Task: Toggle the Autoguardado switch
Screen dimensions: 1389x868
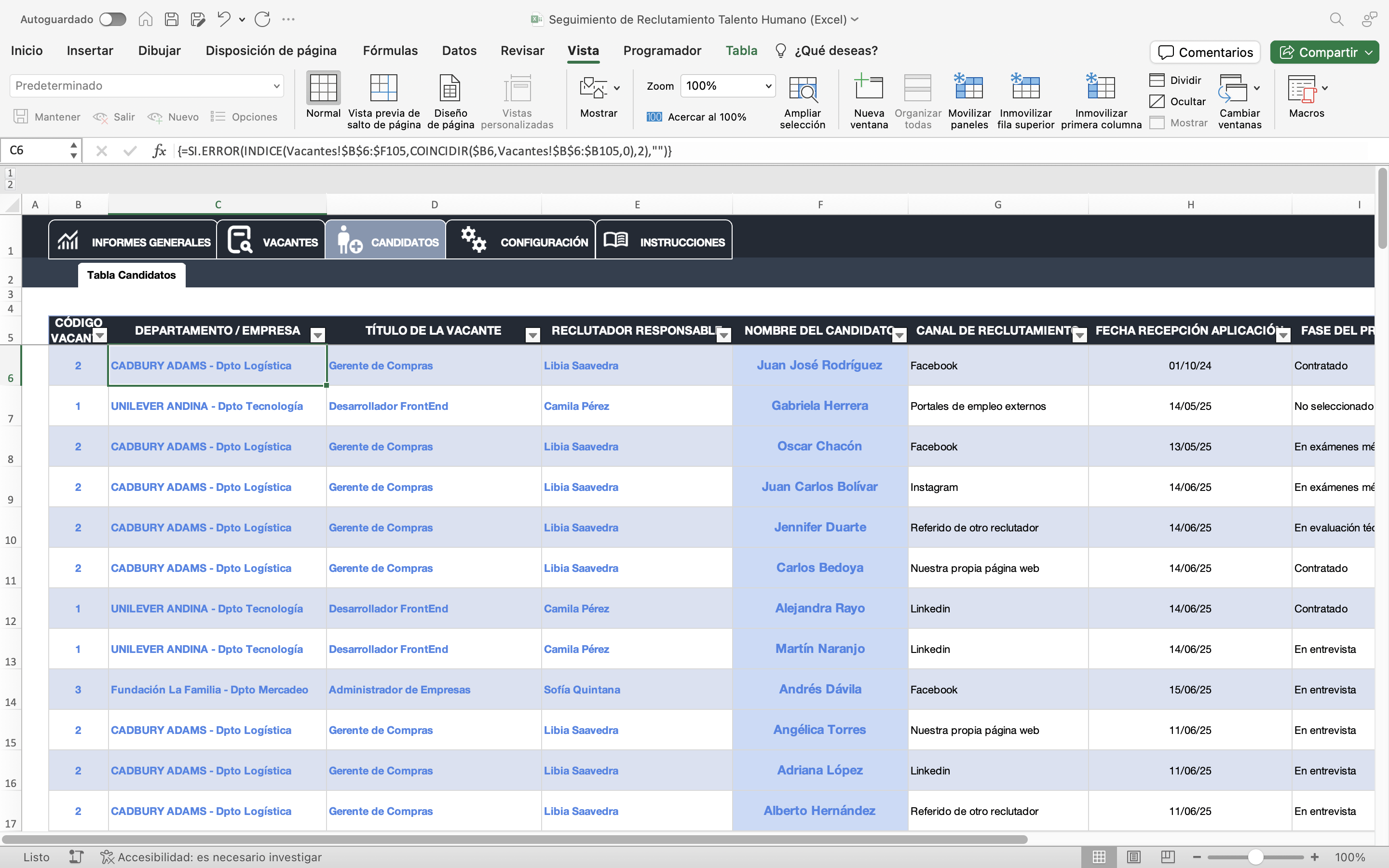Action: point(112,19)
